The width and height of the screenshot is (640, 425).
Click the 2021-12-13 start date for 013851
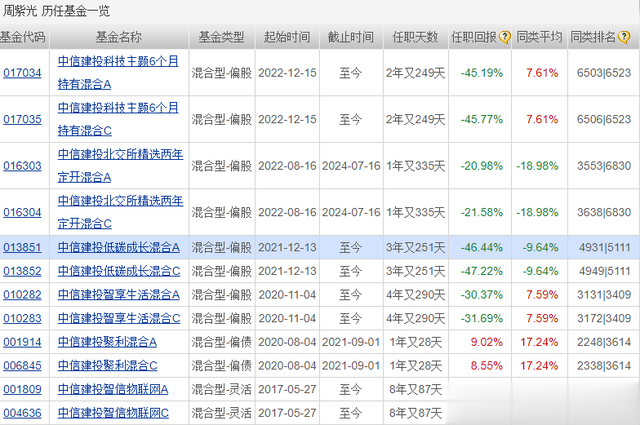(x=287, y=247)
